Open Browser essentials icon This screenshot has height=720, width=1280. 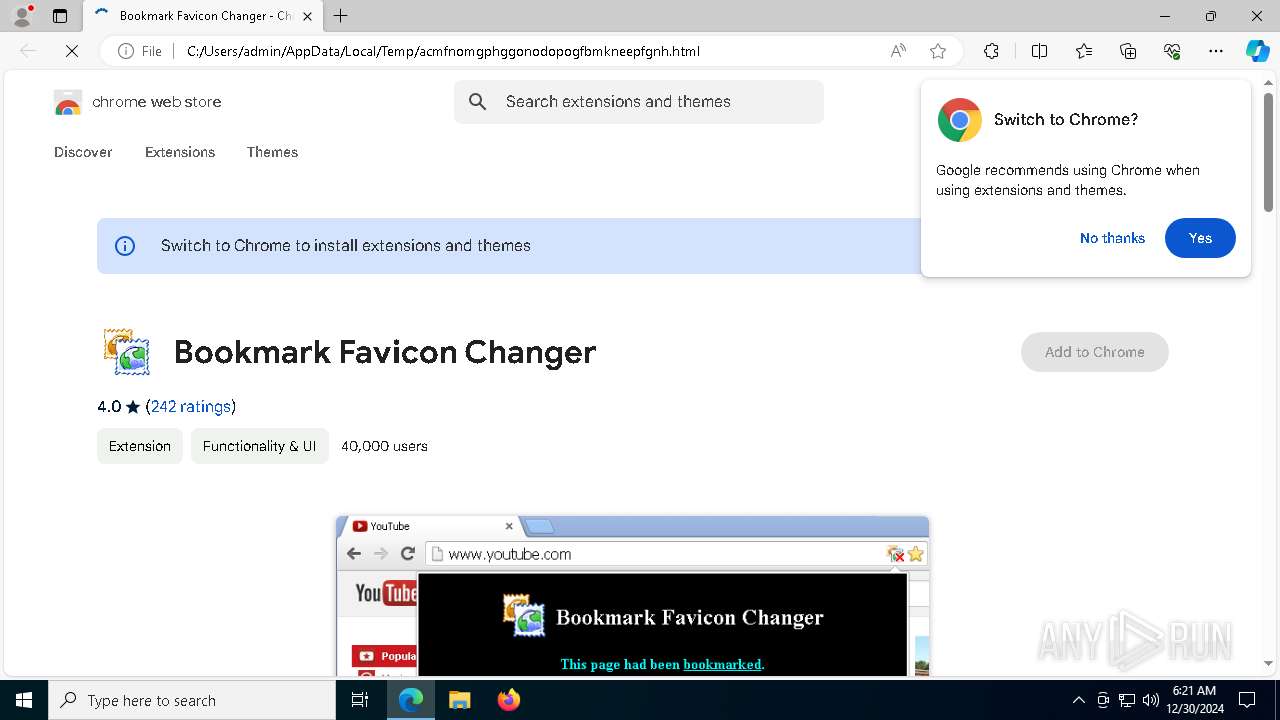click(1172, 51)
